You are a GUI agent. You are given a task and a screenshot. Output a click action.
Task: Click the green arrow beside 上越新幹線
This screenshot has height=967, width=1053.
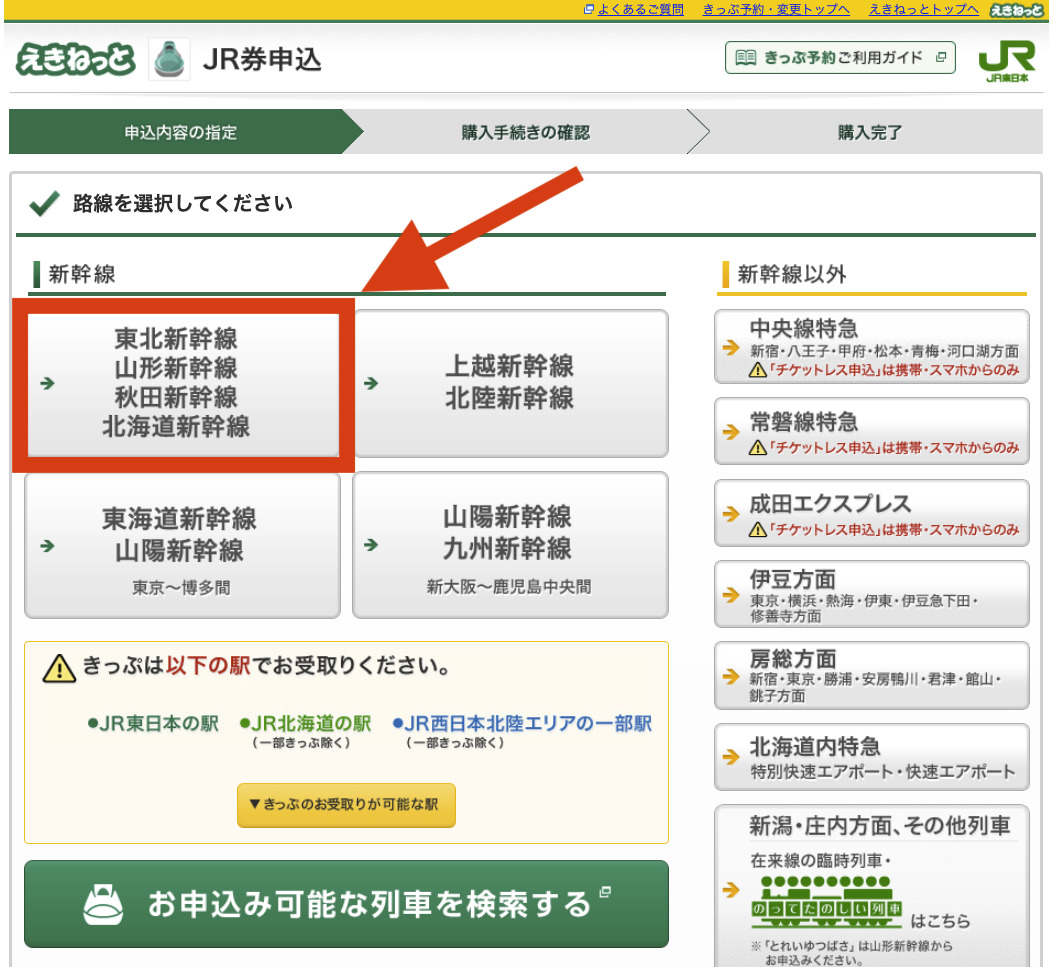(371, 383)
